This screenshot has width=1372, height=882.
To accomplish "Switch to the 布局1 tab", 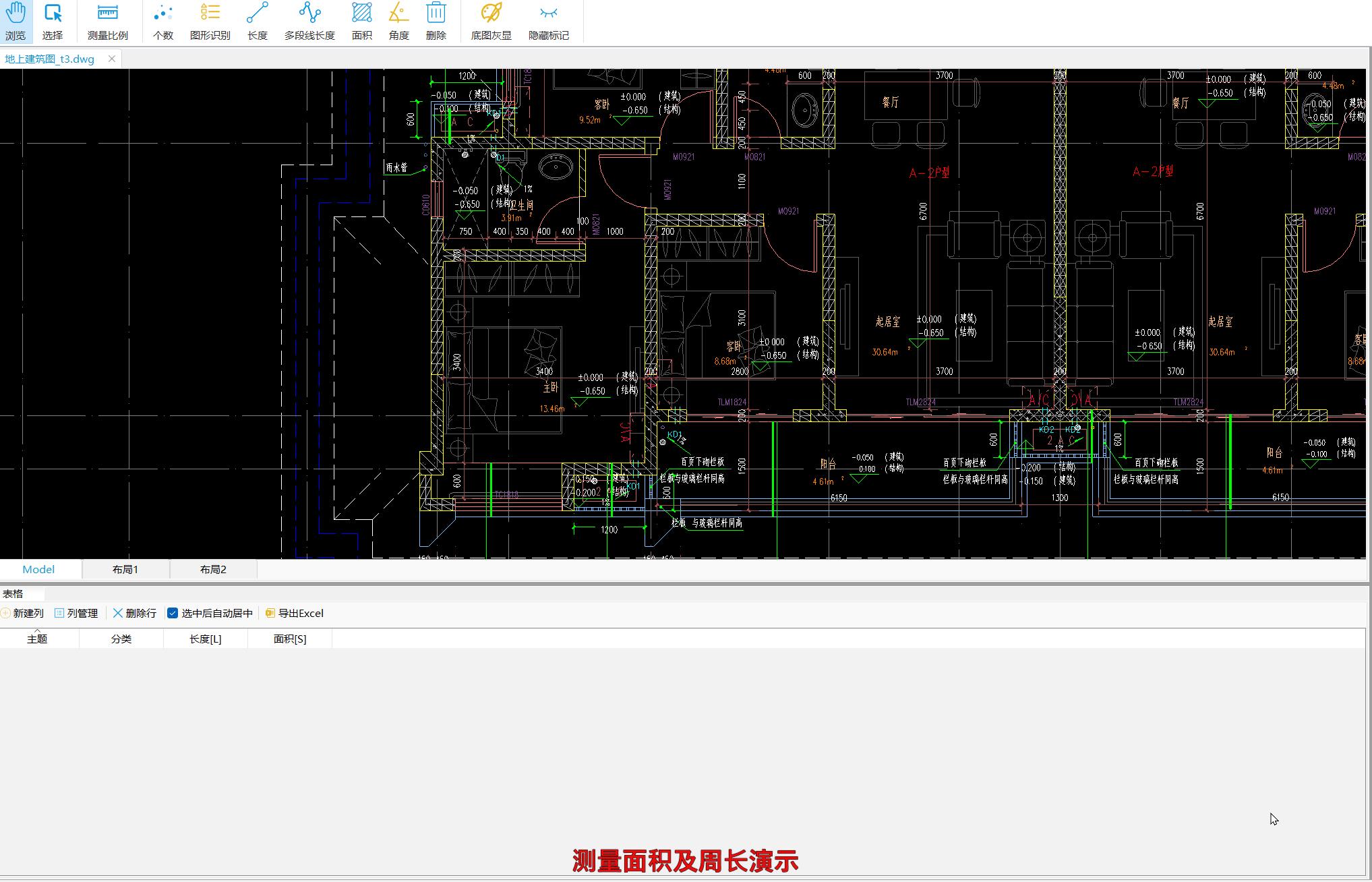I will pyautogui.click(x=125, y=569).
